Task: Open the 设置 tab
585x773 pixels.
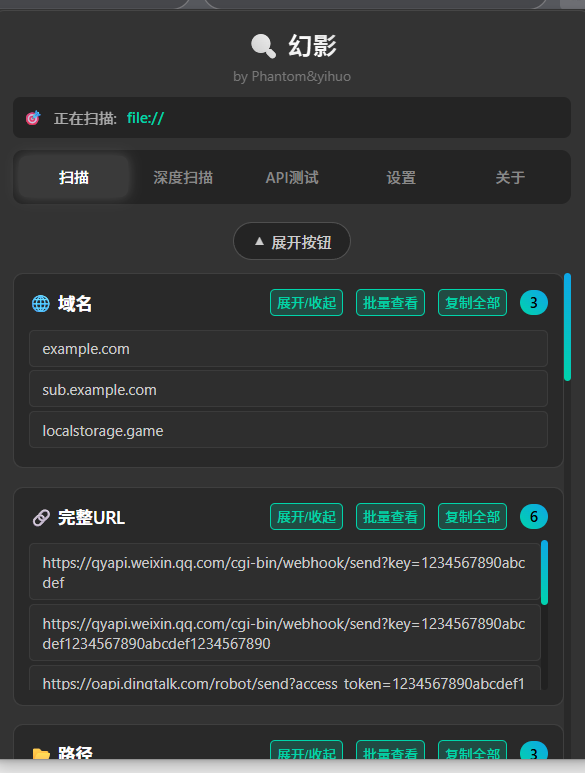Action: (401, 177)
